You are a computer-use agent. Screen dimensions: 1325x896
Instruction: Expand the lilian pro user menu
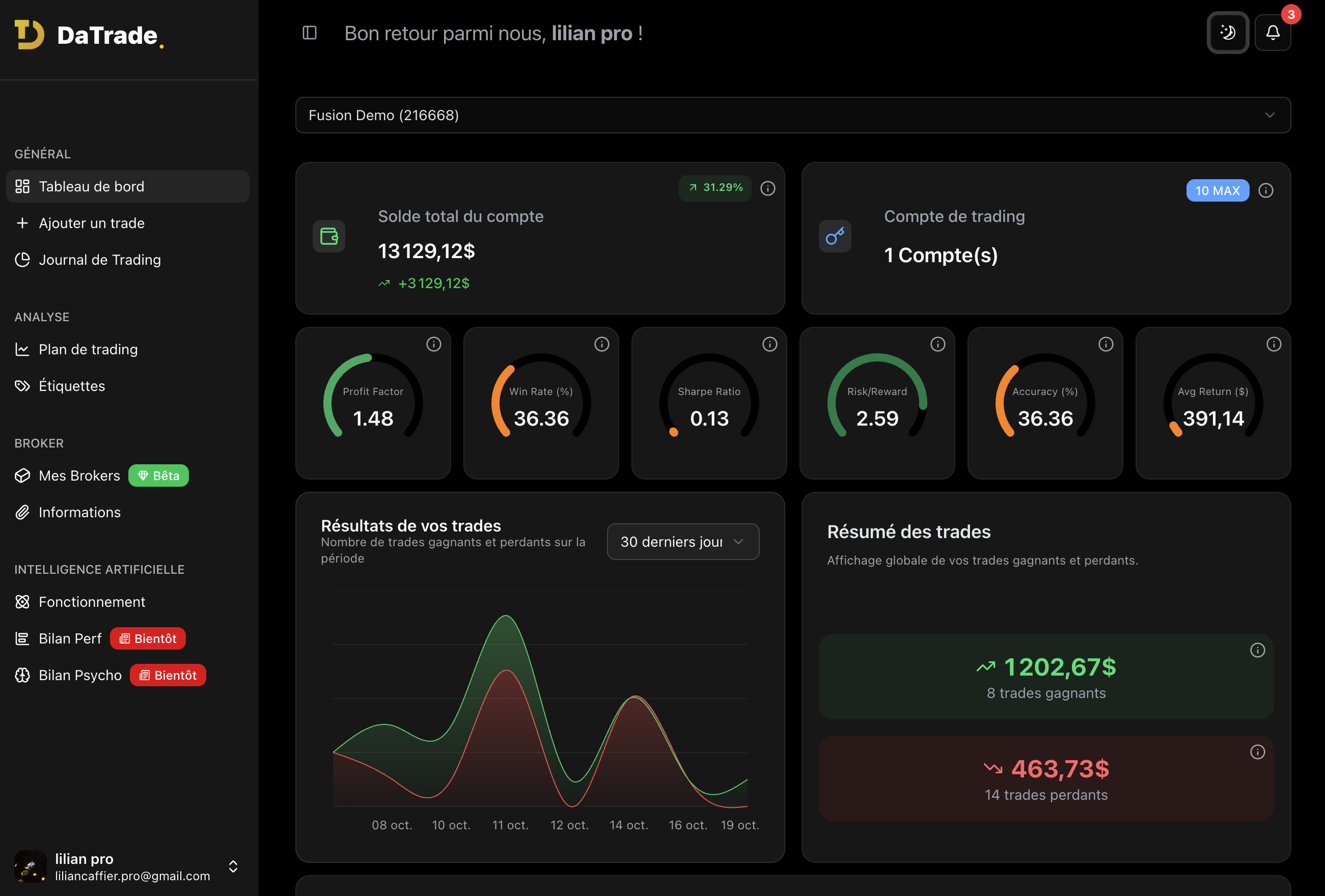pos(233,866)
